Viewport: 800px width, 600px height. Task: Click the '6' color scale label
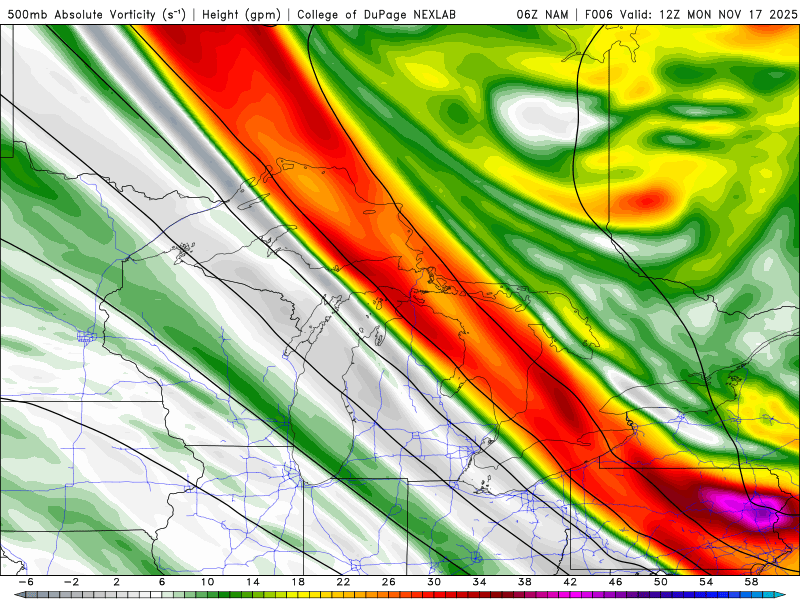point(162,582)
